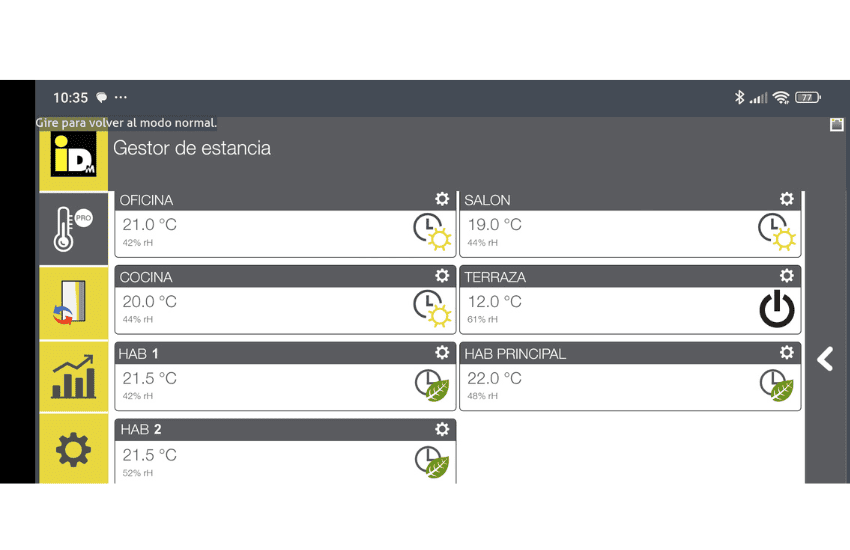This screenshot has height=550, width=850.
Task: Toggle OFICINA schedule comfort mode icon
Action: pyautogui.click(x=433, y=233)
